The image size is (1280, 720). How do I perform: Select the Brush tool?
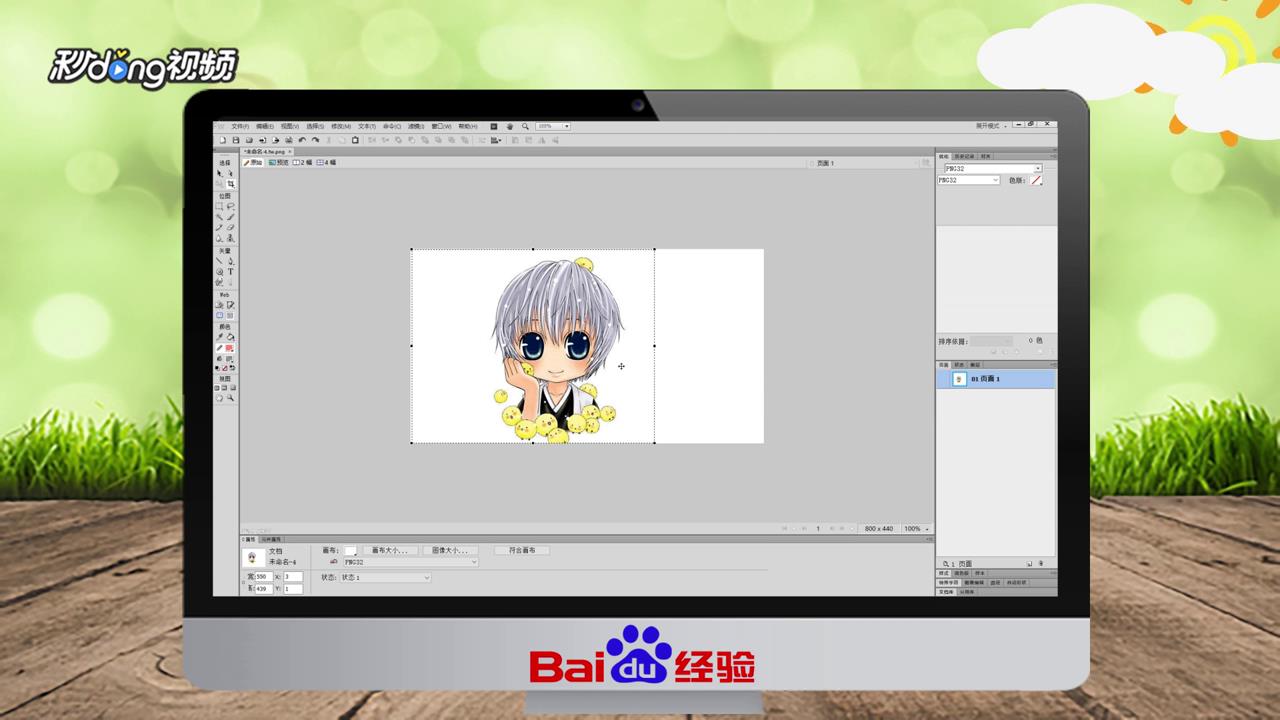point(230,217)
